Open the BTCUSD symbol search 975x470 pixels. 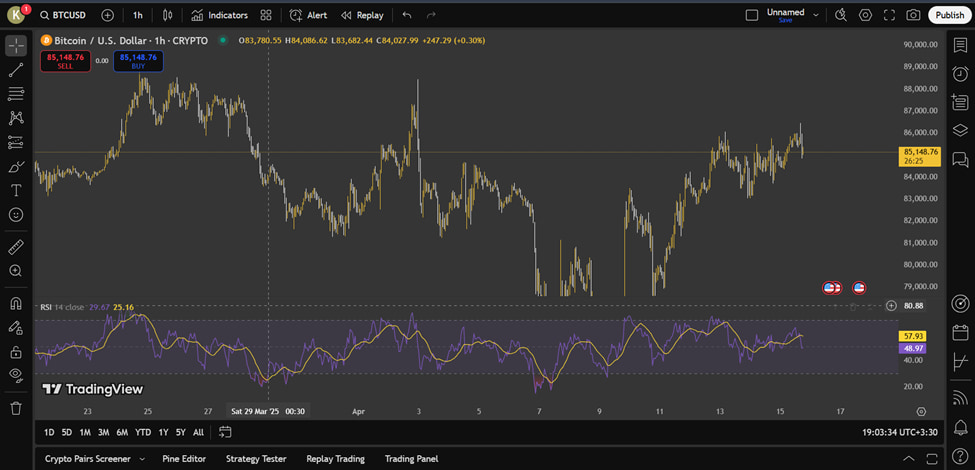63,15
